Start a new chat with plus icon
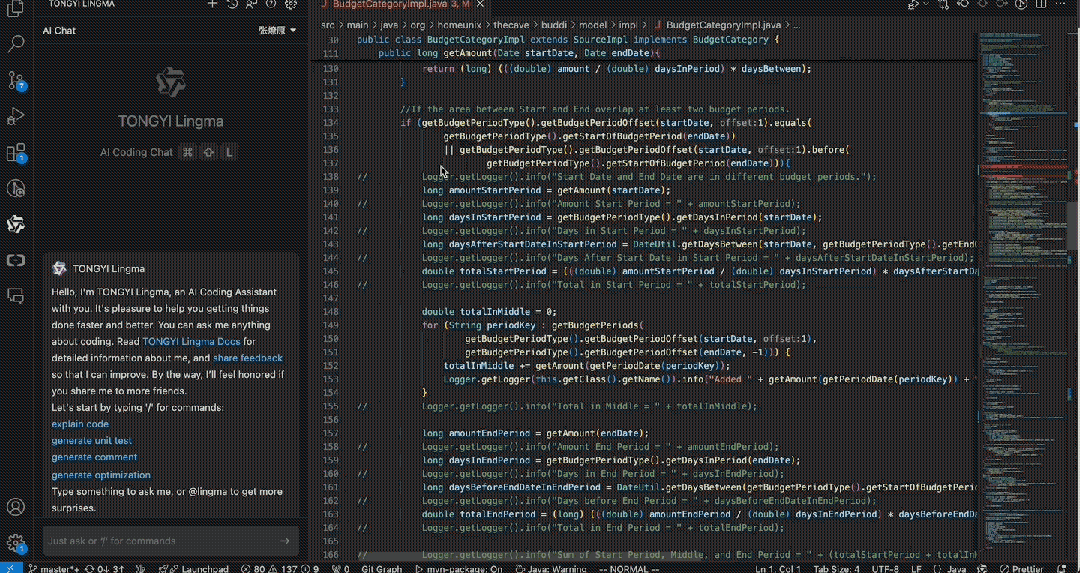 (213, 3)
